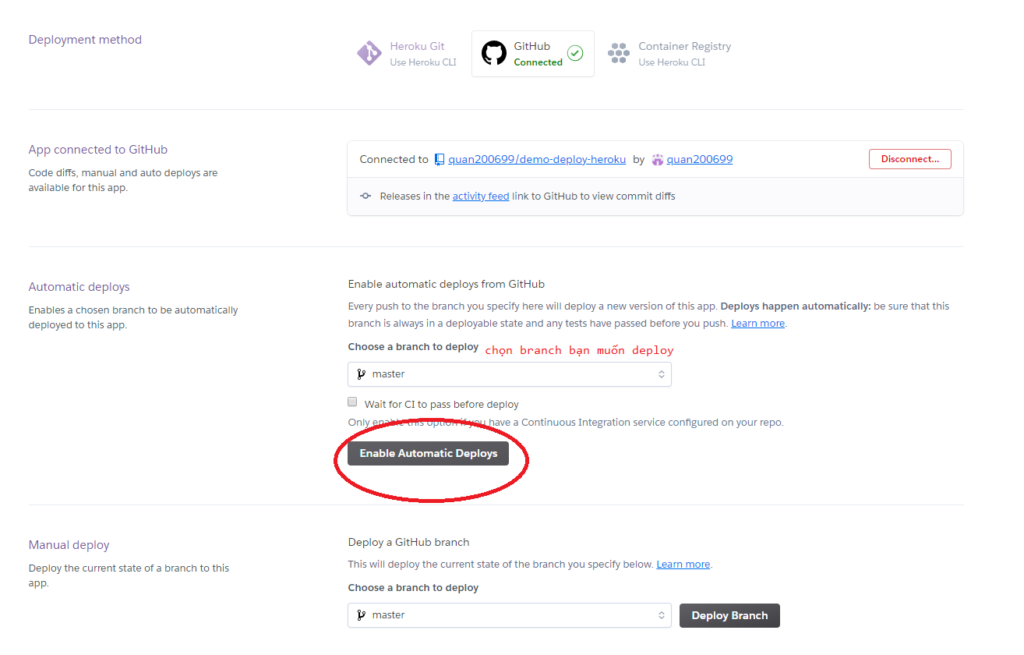The height and width of the screenshot is (655, 1024).
Task: Click the green Connected checkmark icon
Action: point(575,53)
